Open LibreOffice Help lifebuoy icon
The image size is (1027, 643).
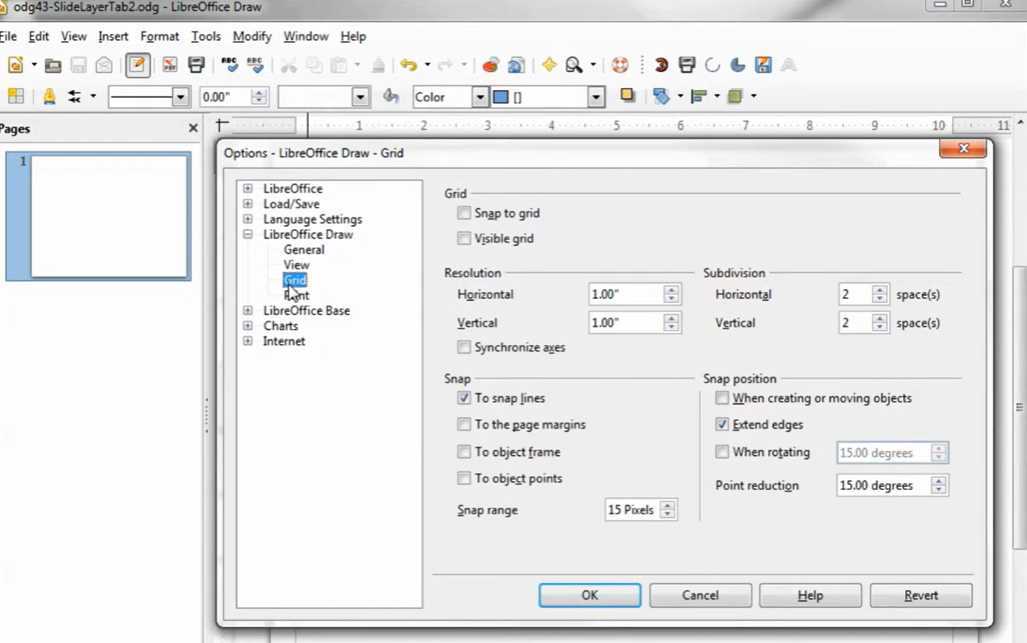point(620,65)
